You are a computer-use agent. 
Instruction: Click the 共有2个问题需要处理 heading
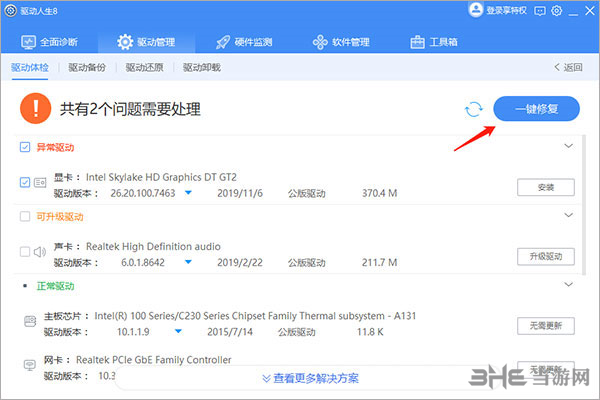pyautogui.click(x=130, y=109)
